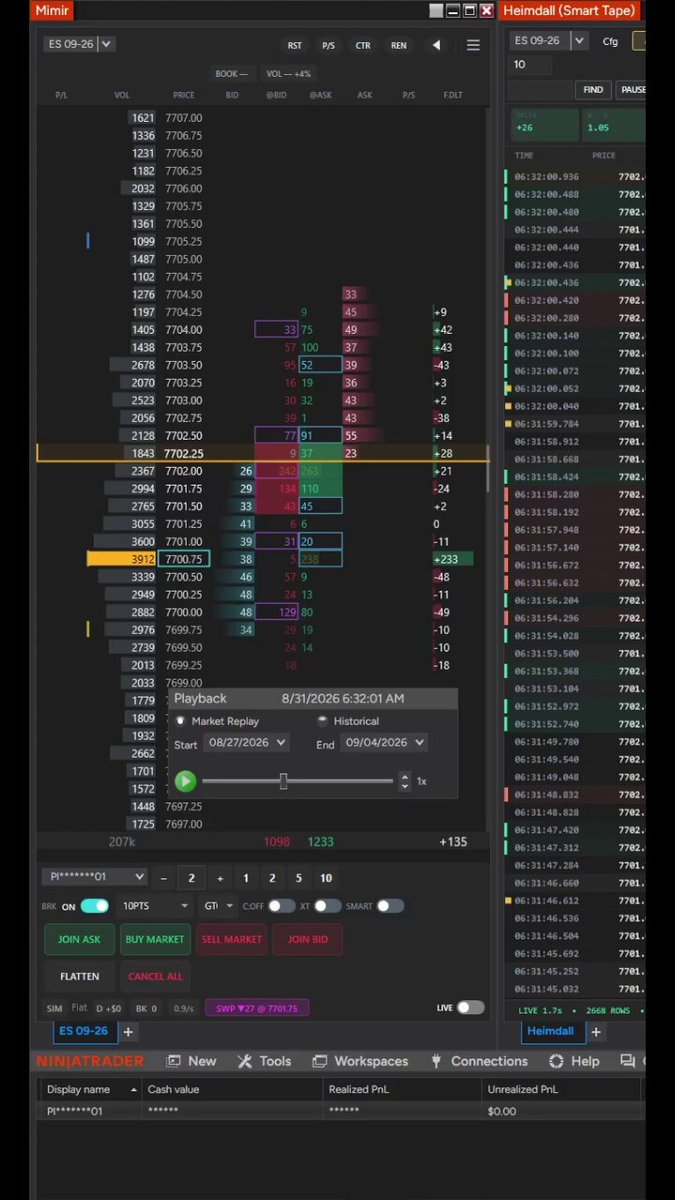Open the 10PTS dropdown
The height and width of the screenshot is (1200, 675).
[x=154, y=906]
